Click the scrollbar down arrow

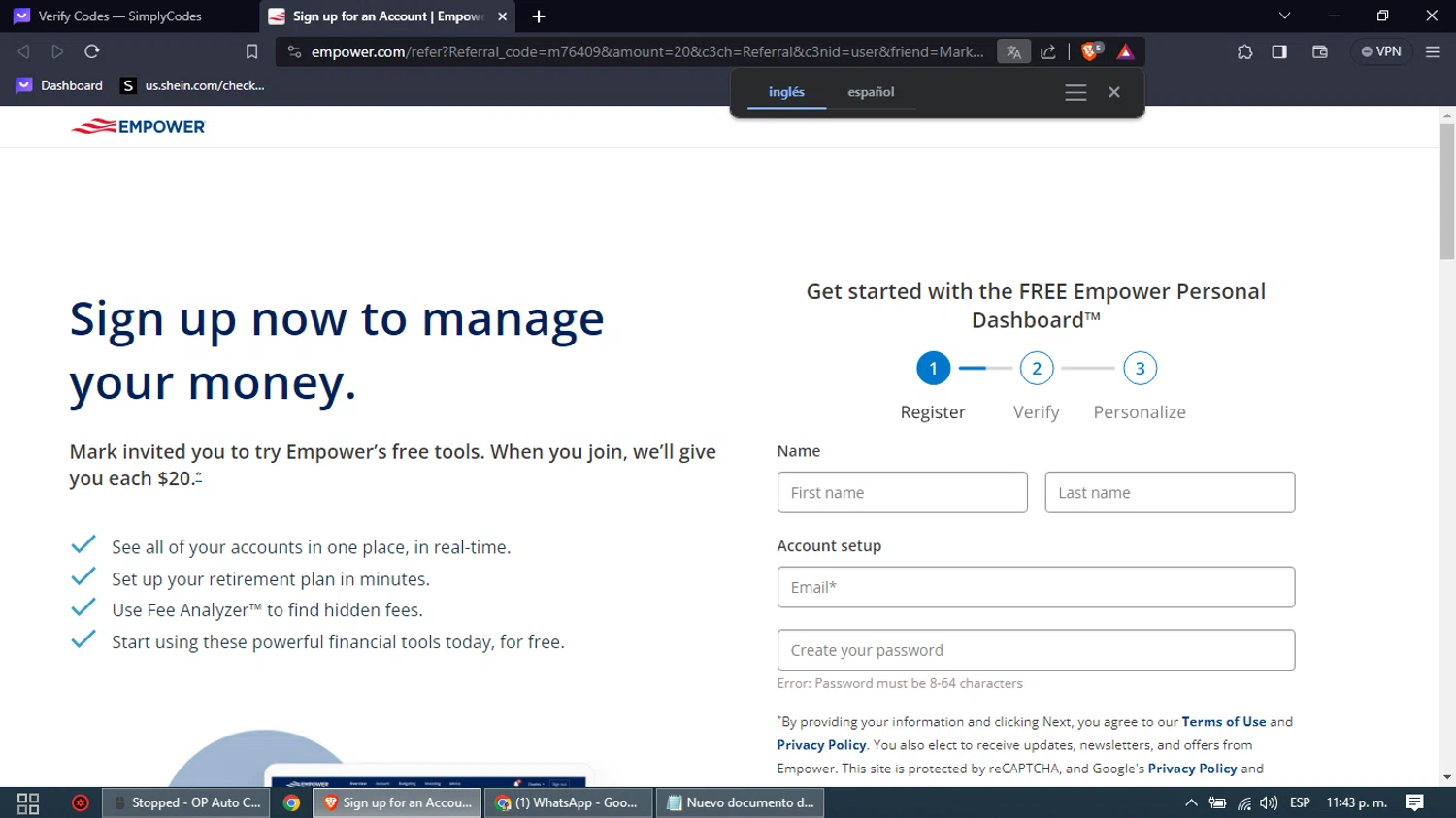tap(1447, 777)
